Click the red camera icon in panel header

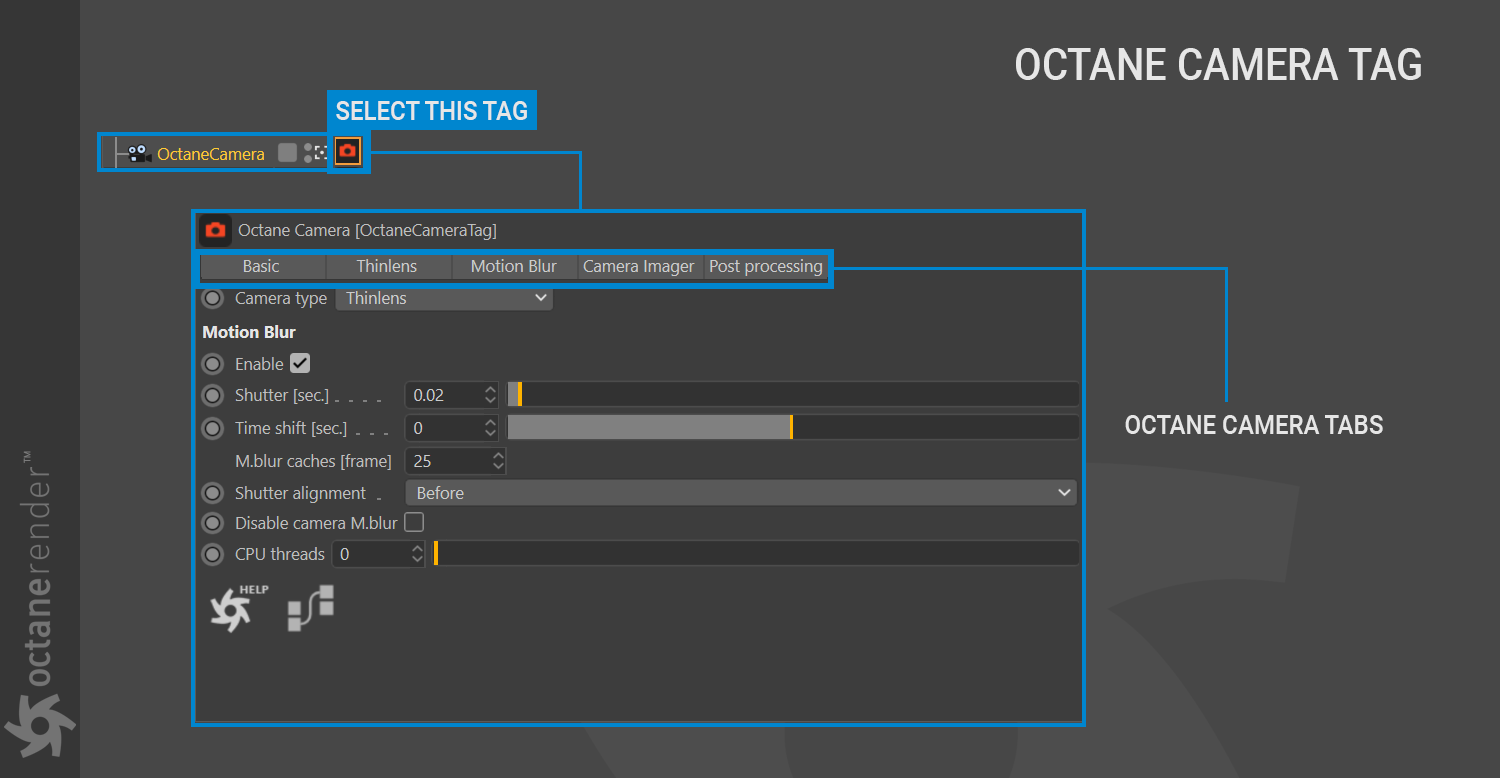[x=215, y=230]
